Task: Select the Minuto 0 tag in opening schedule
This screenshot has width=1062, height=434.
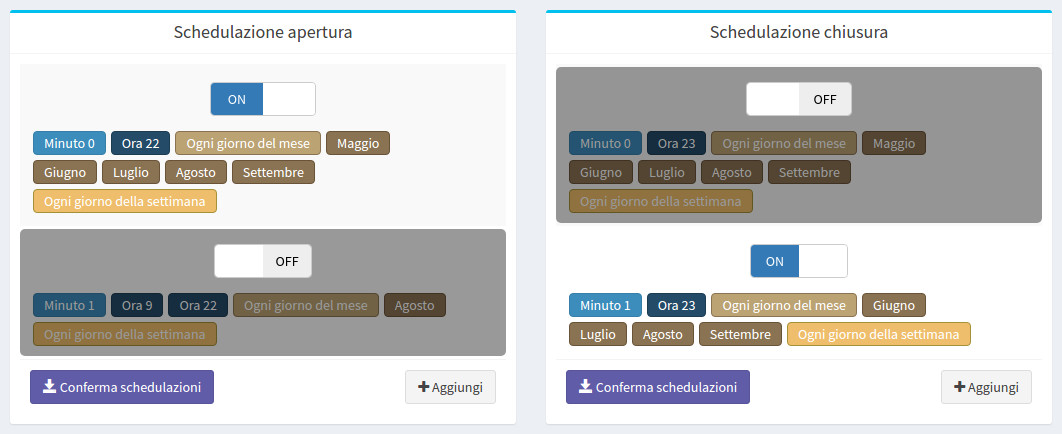Action: [x=70, y=143]
